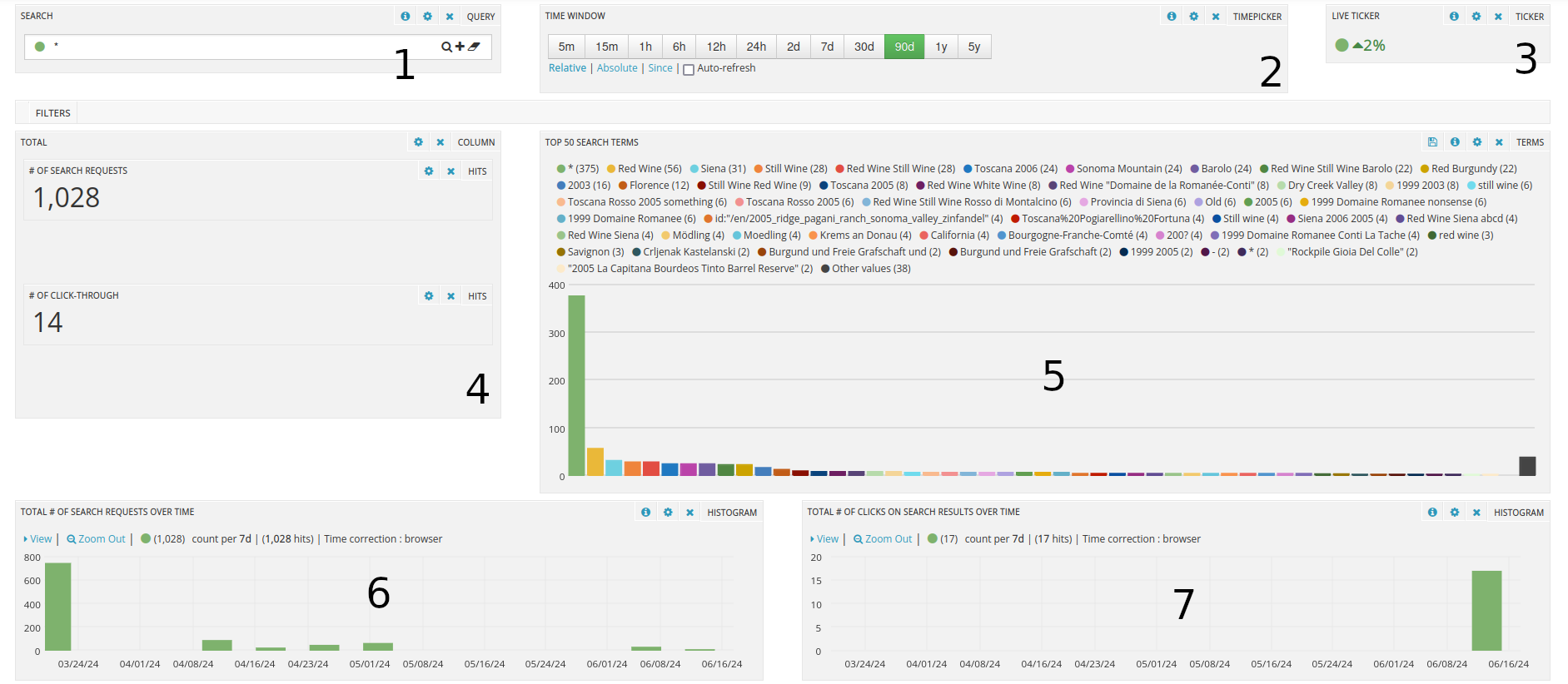Show info for the Live Ticker panel
Image resolution: width=1568 pixels, height=684 pixels.
click(1454, 17)
